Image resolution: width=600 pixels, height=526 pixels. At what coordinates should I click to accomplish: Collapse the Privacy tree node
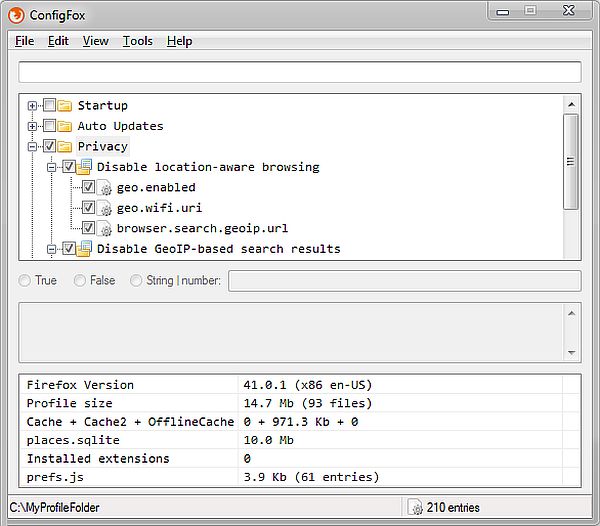pyautogui.click(x=33, y=147)
